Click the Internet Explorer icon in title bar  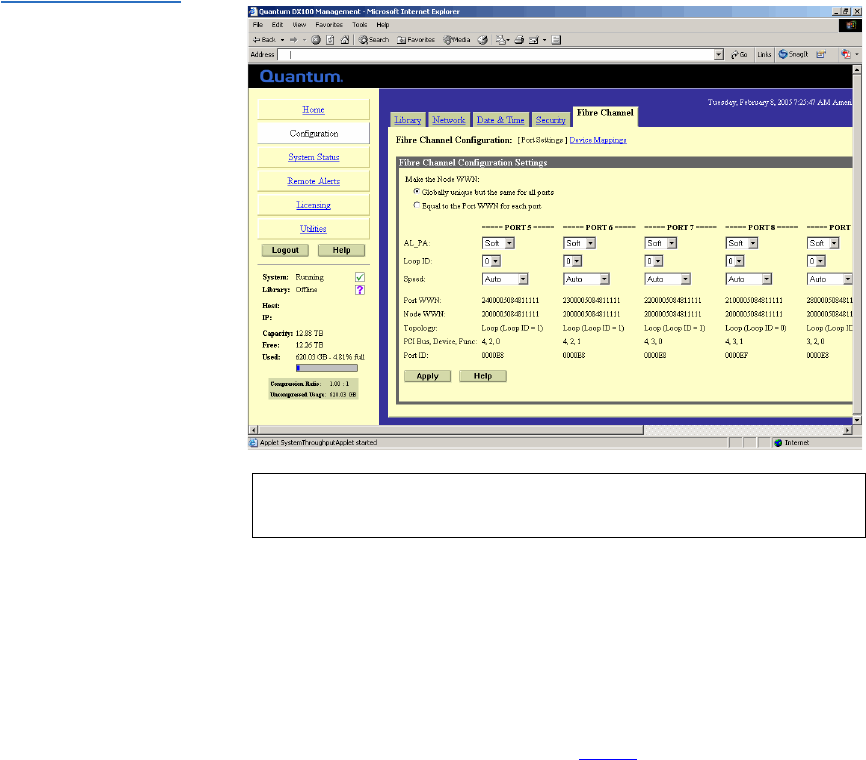(x=253, y=11)
